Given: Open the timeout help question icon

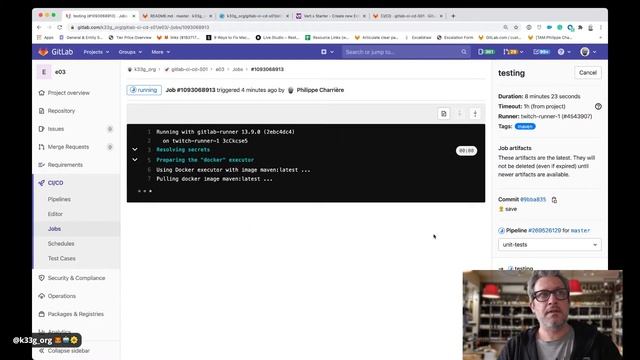Looking at the screenshot, I should (598, 107).
